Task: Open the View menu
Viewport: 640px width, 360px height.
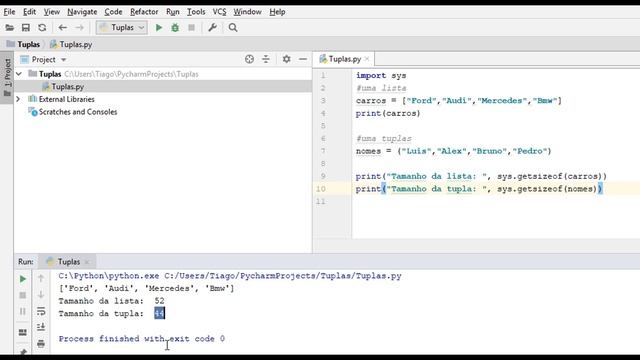Action: click(51, 12)
